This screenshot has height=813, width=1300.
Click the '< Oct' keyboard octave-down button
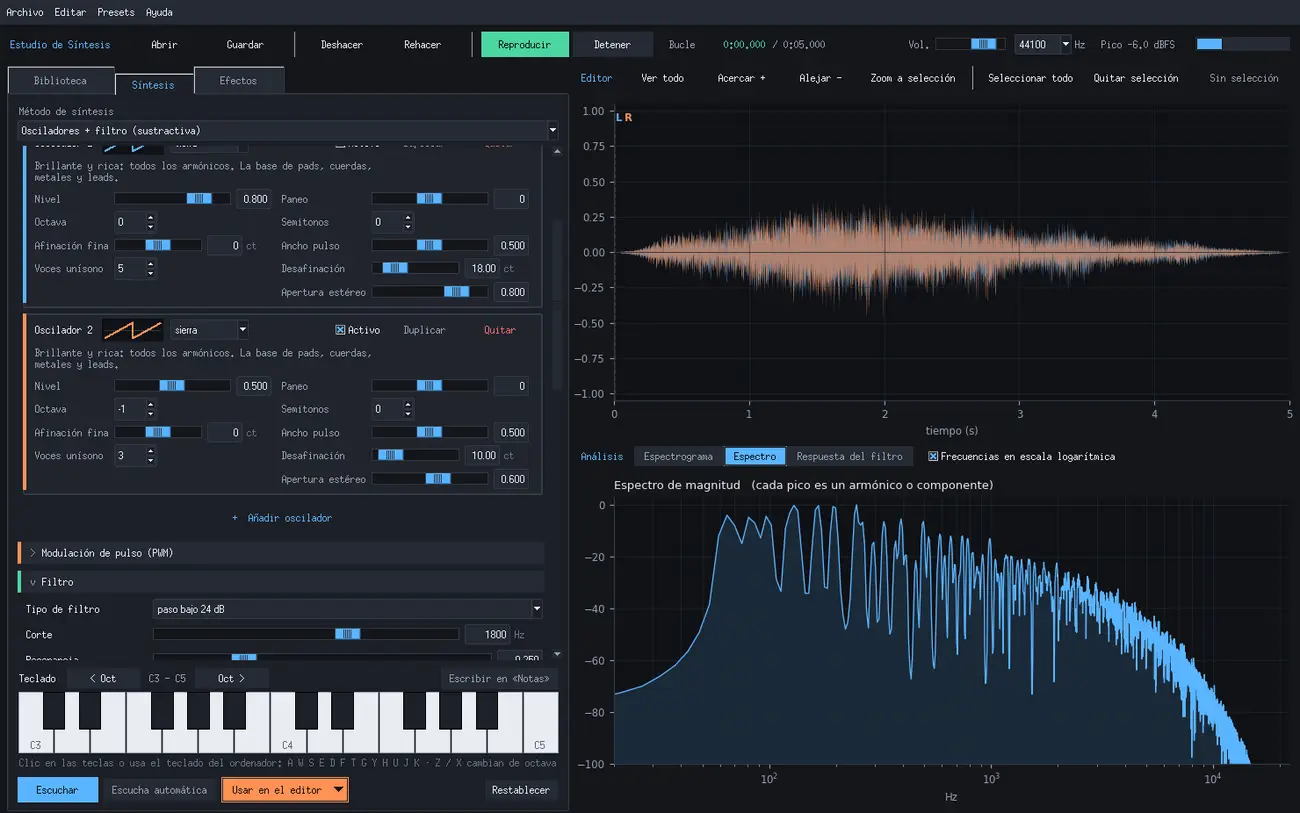pos(103,678)
